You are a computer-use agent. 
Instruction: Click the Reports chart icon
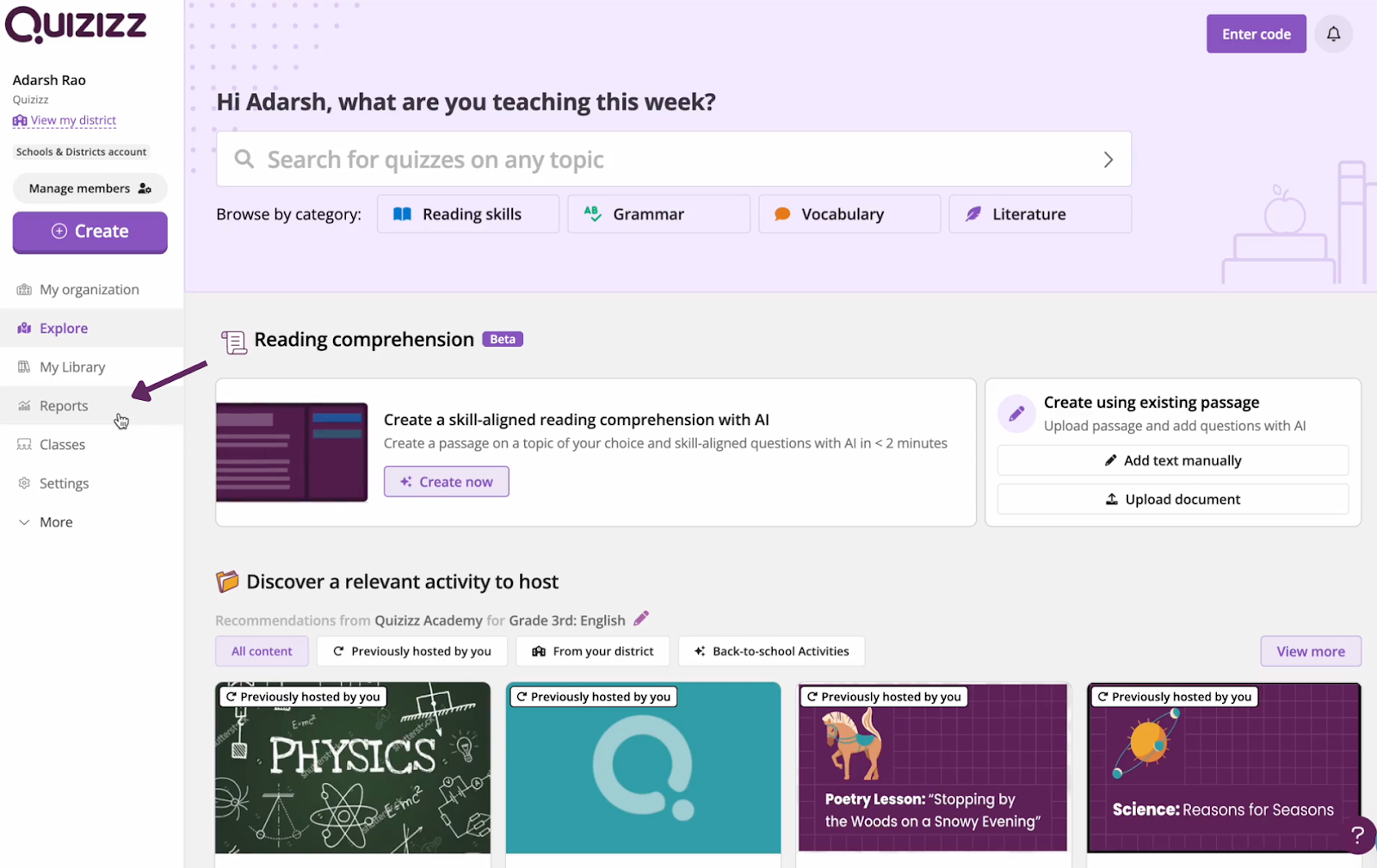click(24, 405)
